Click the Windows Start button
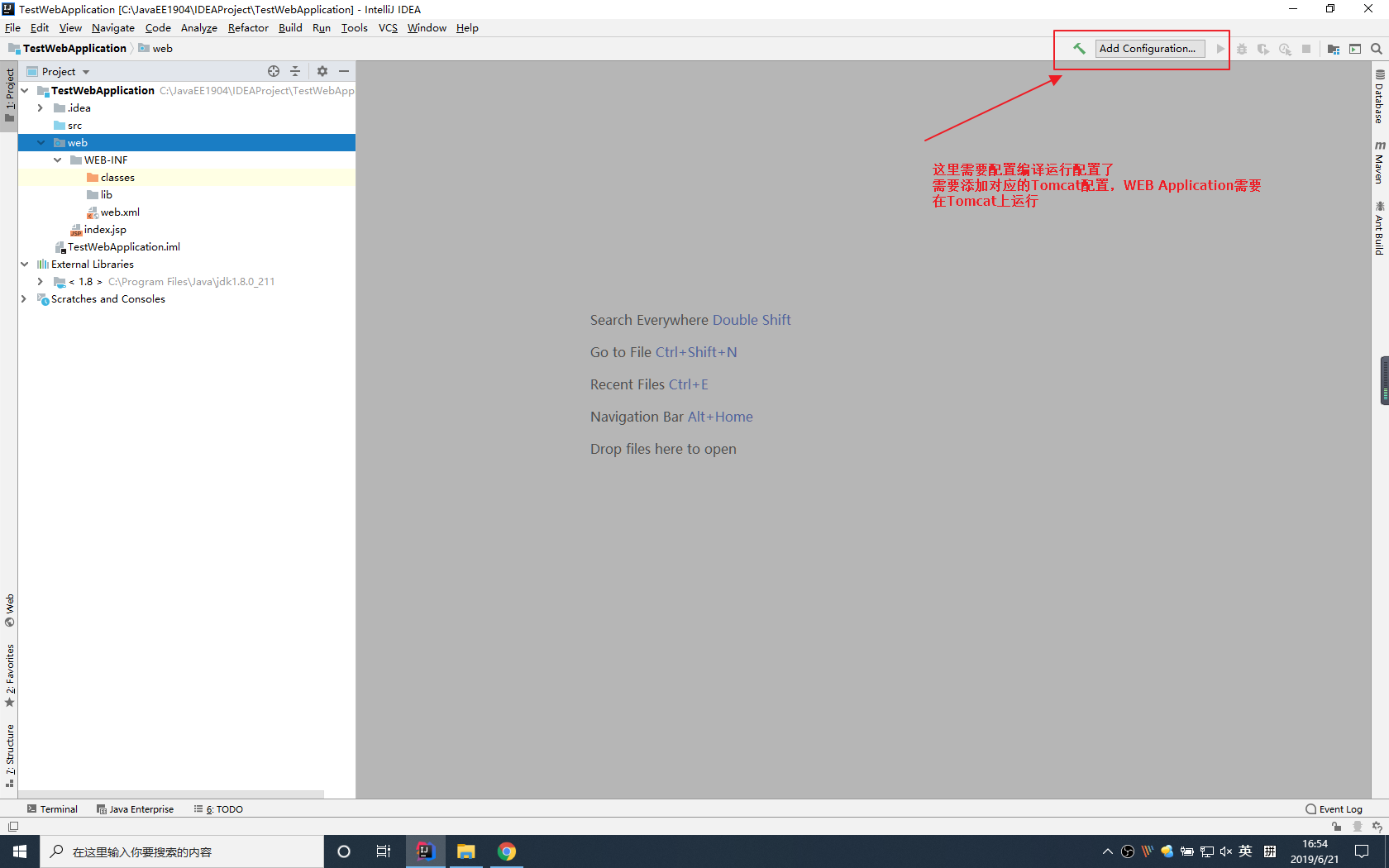Screen dimensions: 1389x868 coord(20,851)
